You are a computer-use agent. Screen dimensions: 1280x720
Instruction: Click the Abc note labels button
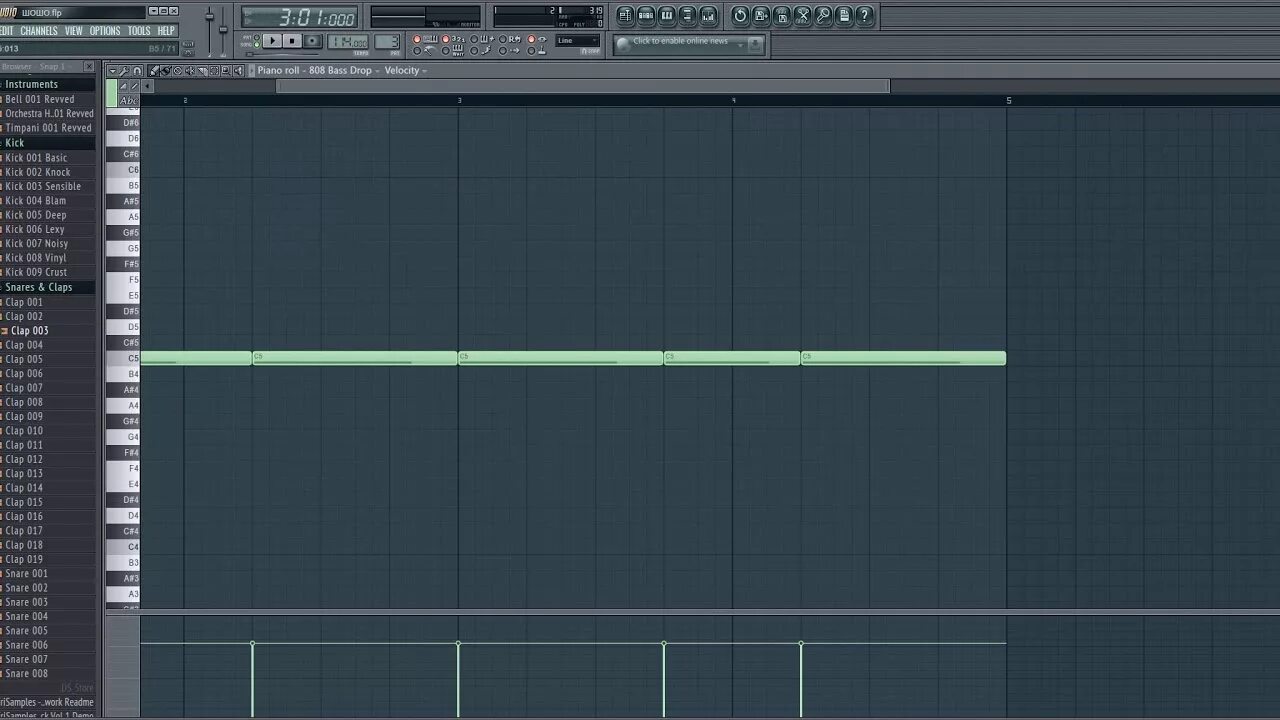pos(129,101)
